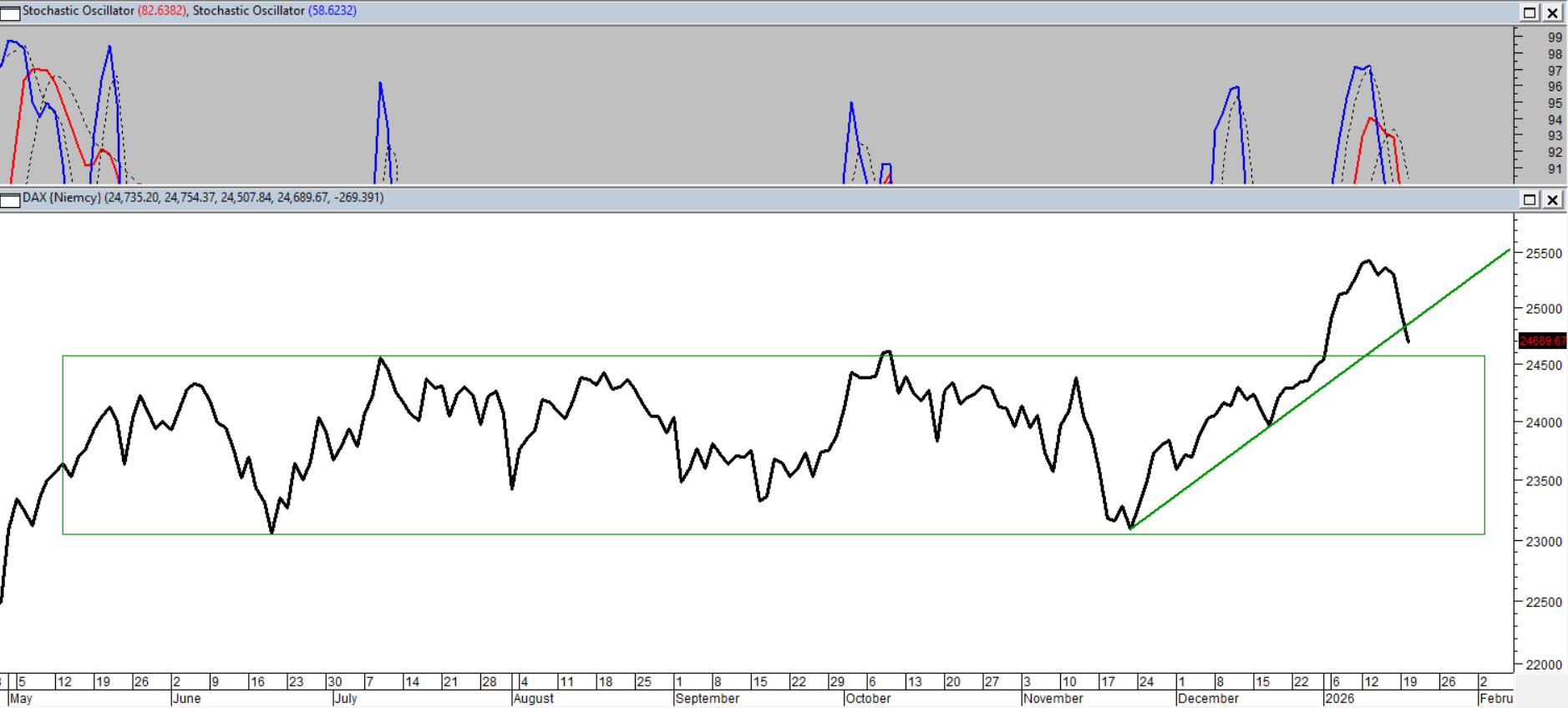Click the 2026 label on date axis
The width and height of the screenshot is (1568, 708).
click(1339, 698)
